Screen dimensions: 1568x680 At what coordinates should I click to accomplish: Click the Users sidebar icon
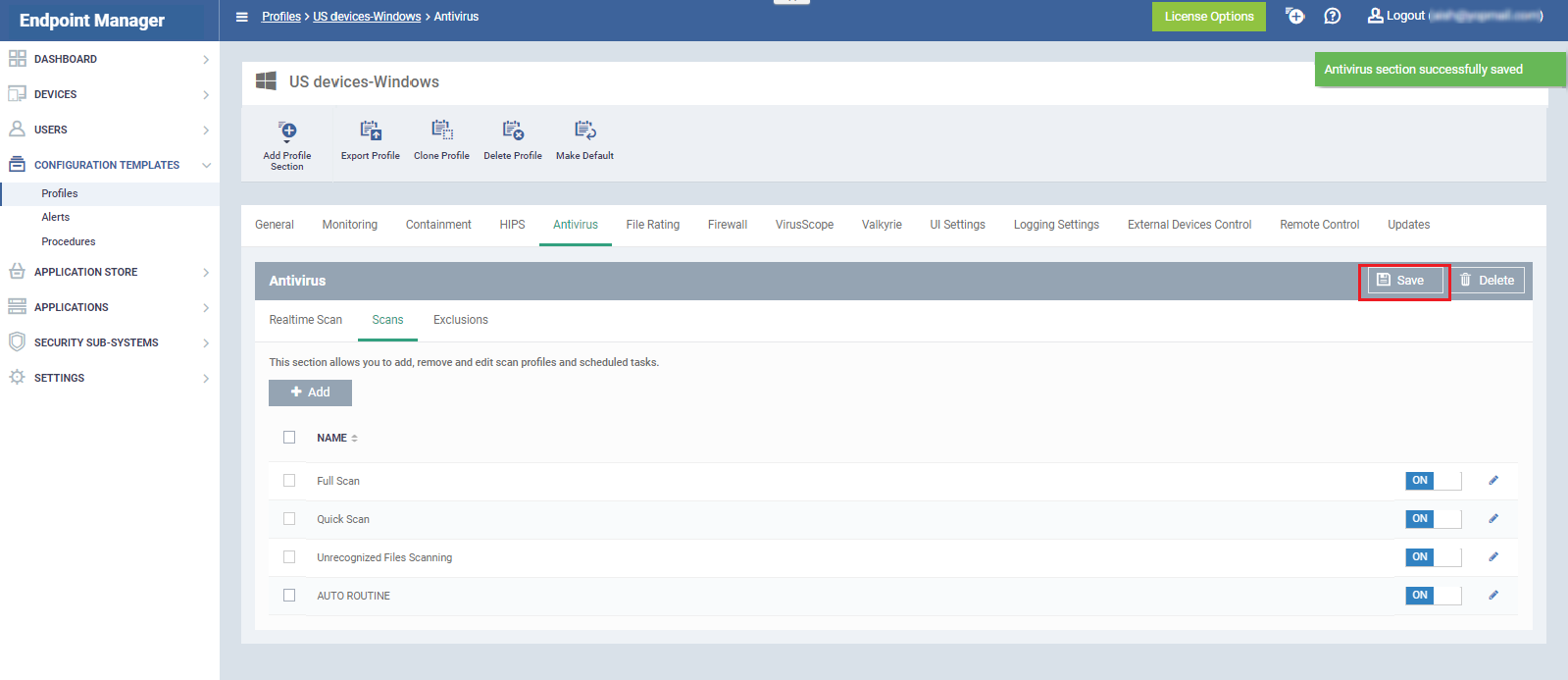tap(17, 130)
